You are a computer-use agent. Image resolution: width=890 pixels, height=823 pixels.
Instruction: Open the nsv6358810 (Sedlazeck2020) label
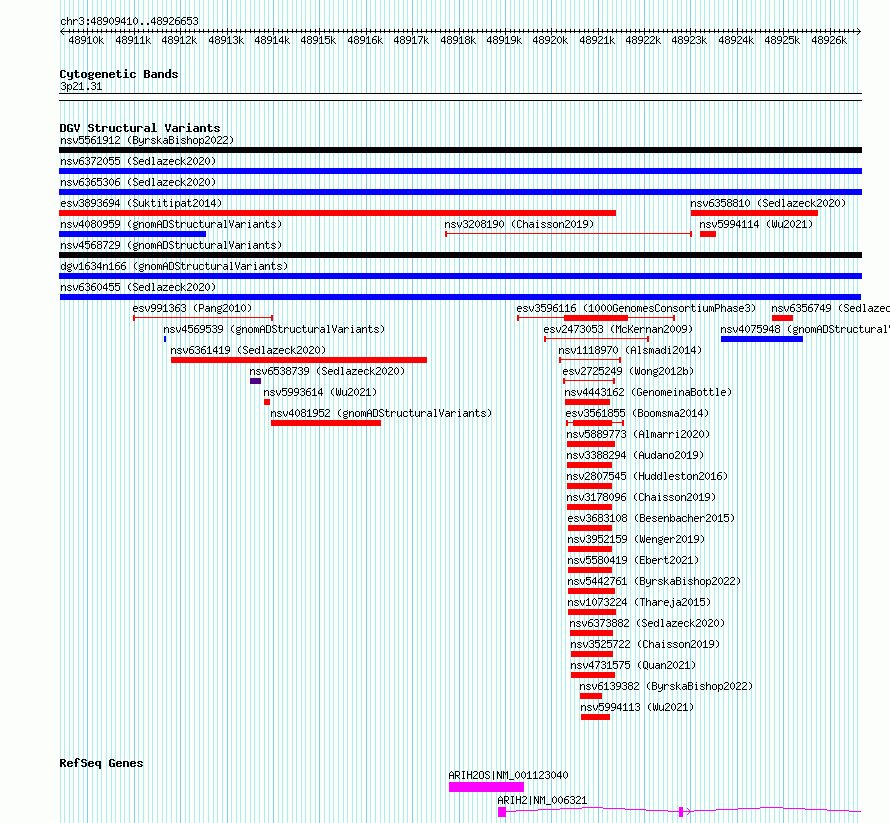point(768,203)
